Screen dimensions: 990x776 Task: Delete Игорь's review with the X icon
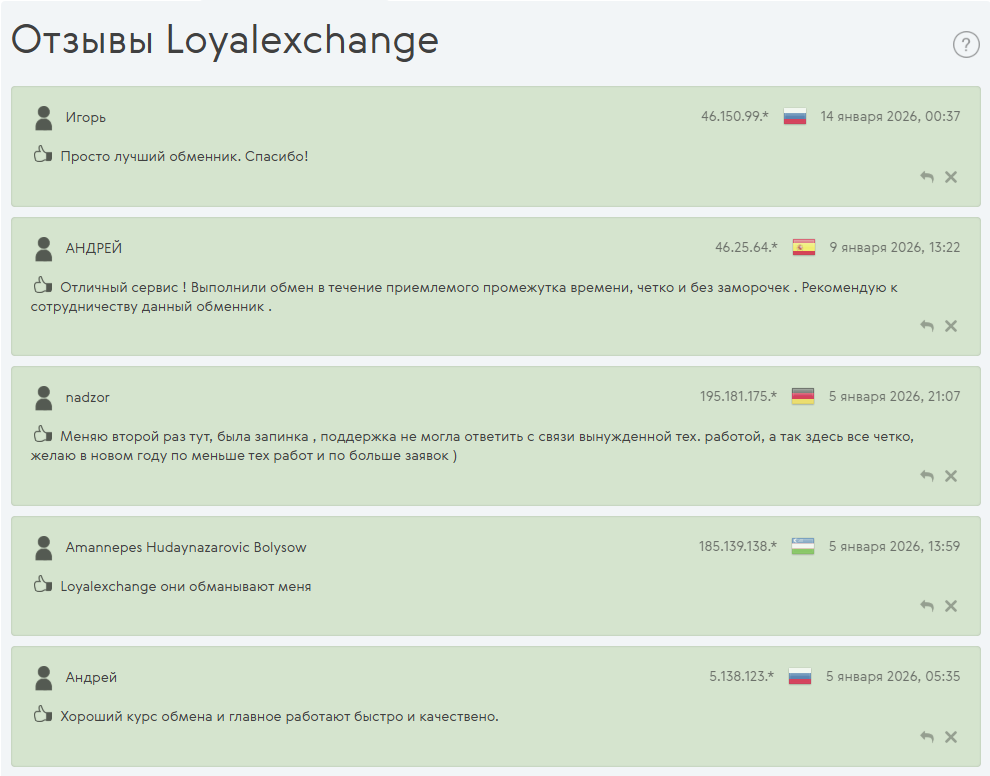point(951,177)
